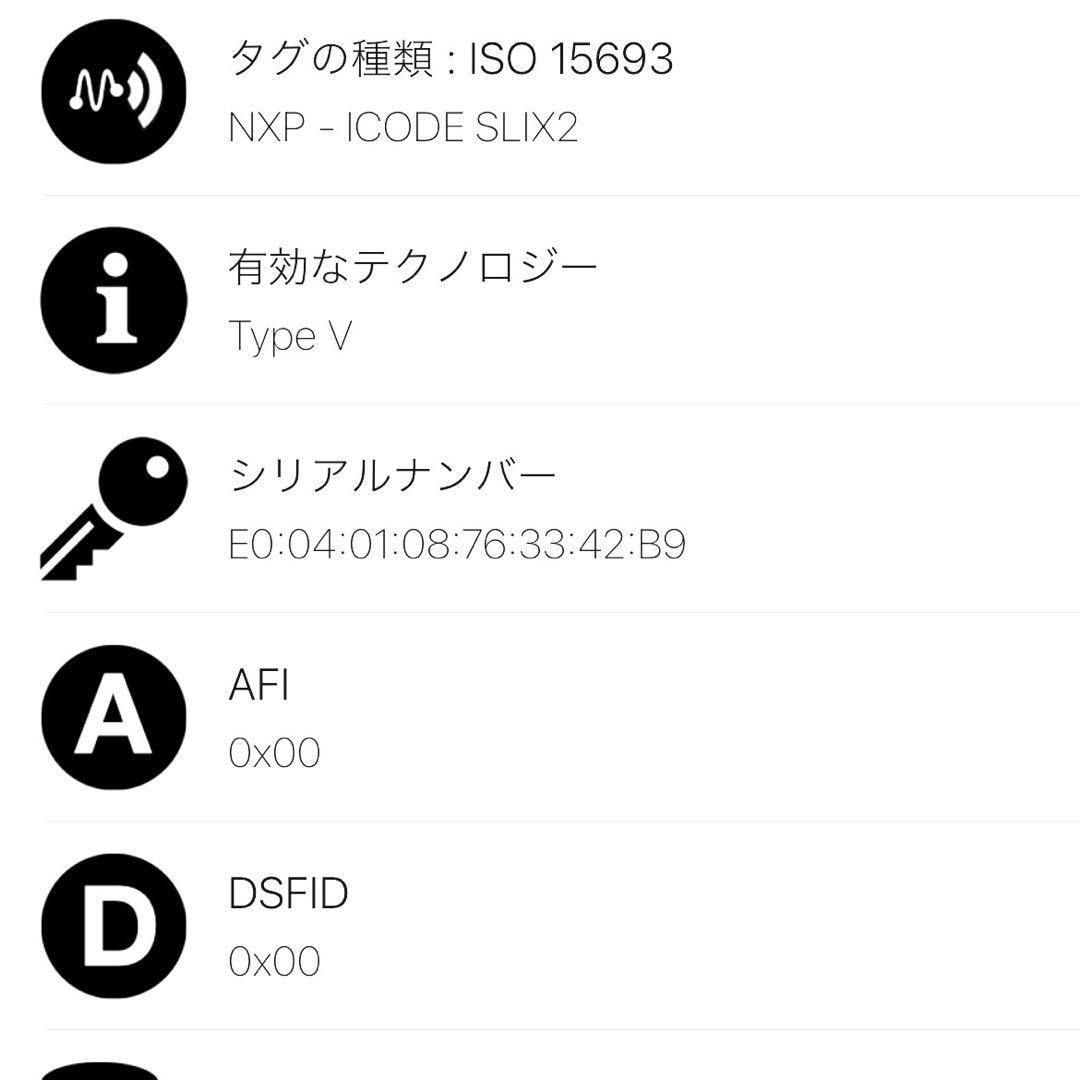Select the DSFID heading text
The height and width of the screenshot is (1080, 1080).
288,893
